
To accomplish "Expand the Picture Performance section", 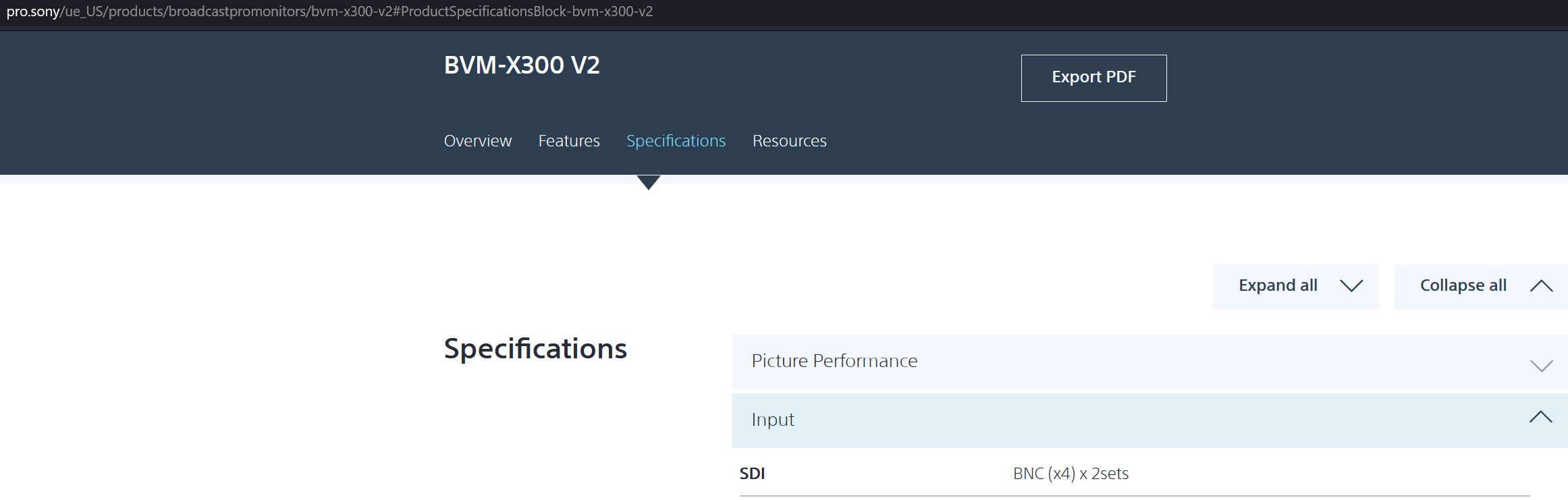I will 1150,362.
